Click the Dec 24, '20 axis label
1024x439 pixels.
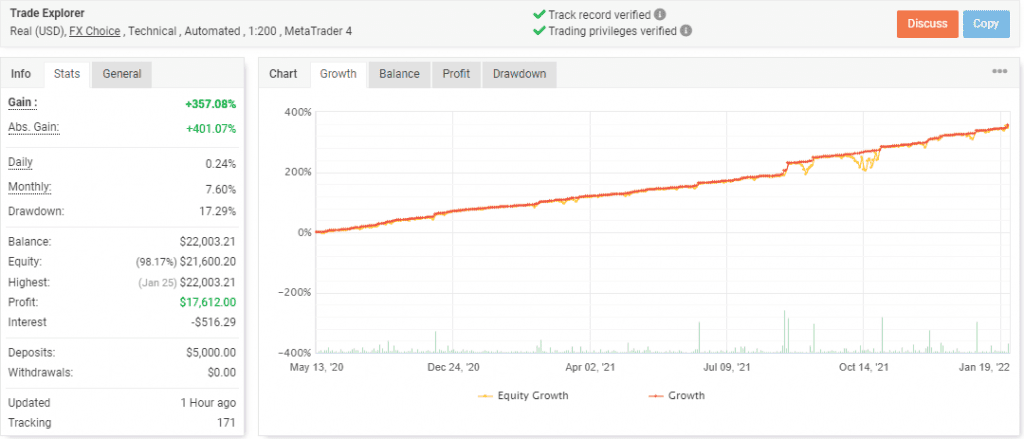click(x=453, y=368)
